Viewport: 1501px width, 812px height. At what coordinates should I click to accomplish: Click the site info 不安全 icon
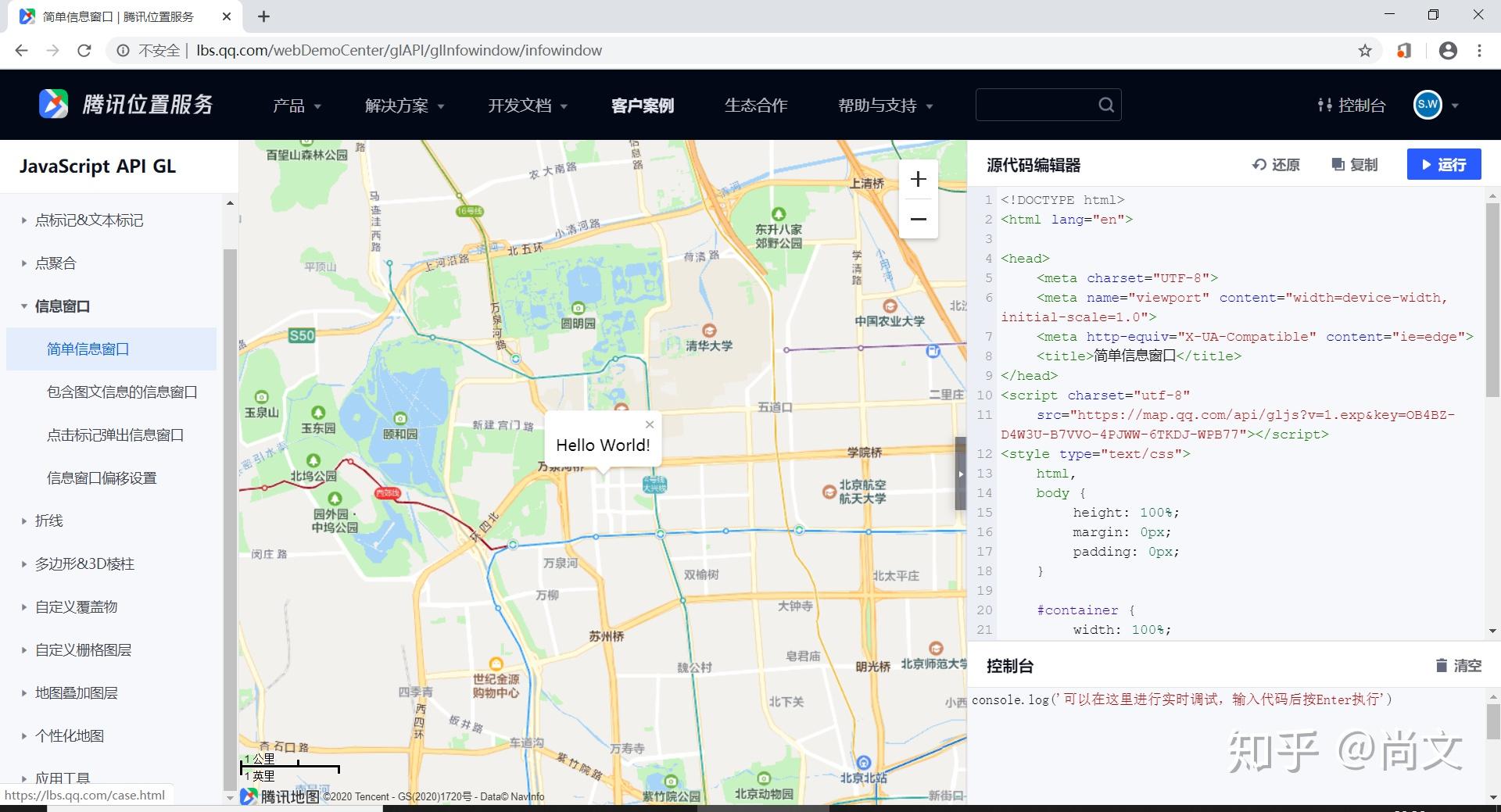click(123, 51)
